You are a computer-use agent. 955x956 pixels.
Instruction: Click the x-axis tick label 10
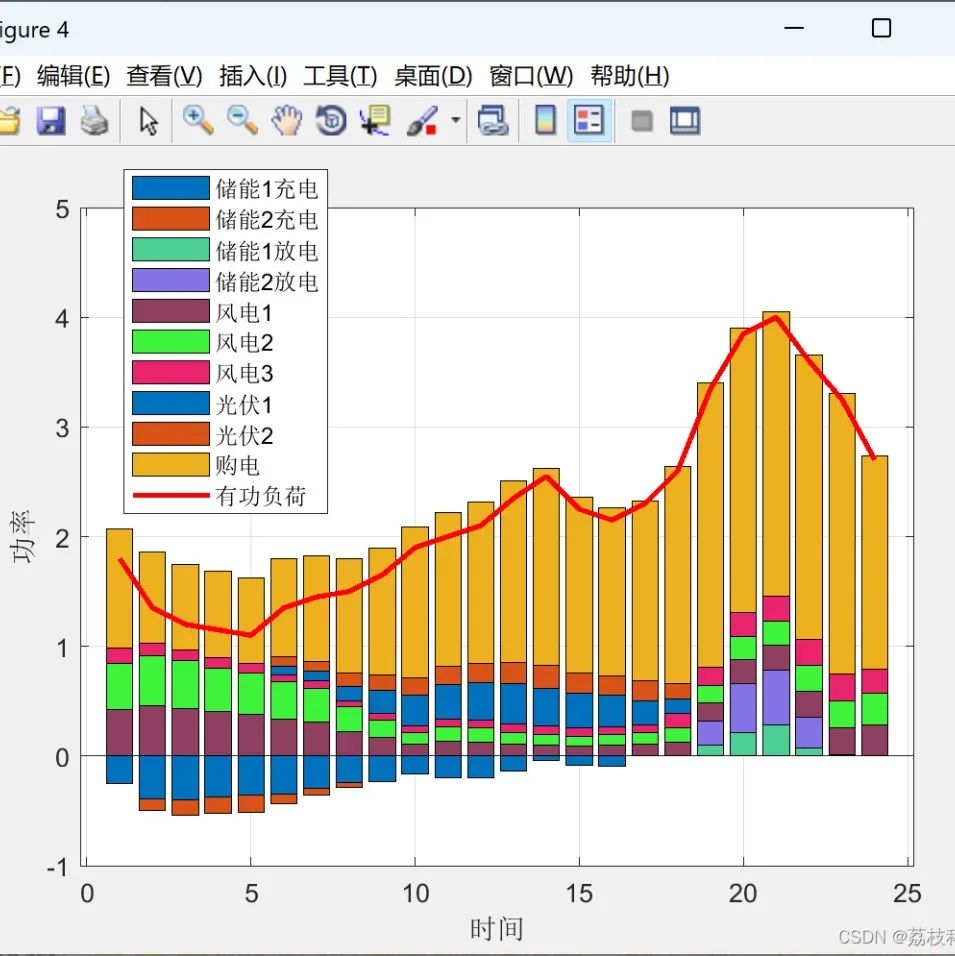pos(415,894)
